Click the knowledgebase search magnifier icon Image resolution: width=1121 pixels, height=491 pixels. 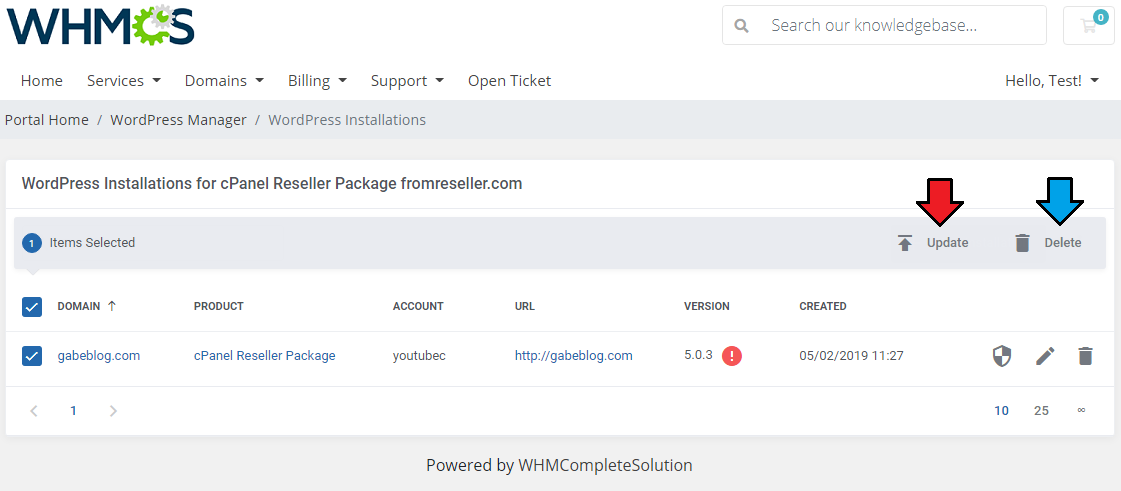pos(742,26)
